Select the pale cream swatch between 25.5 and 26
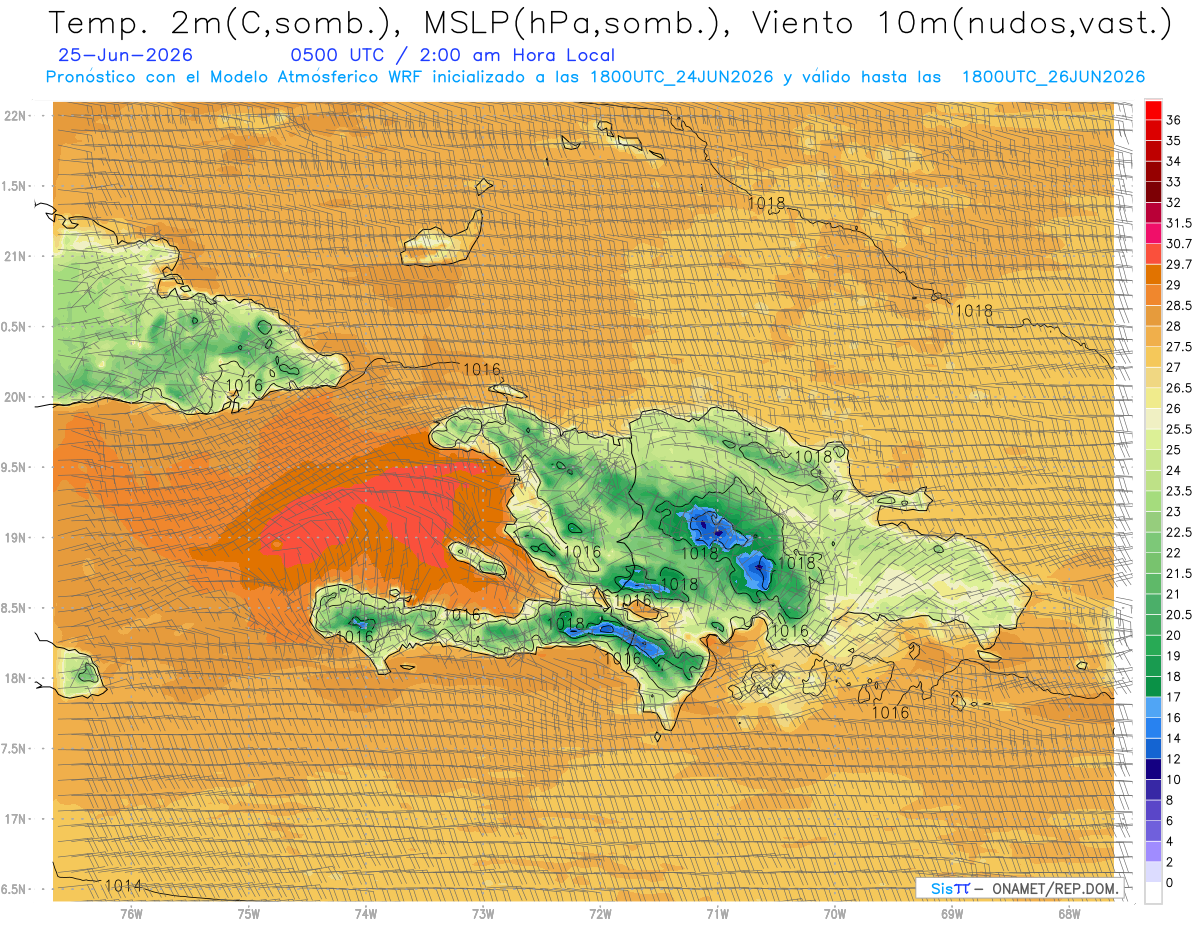The width and height of the screenshot is (1200, 927). click(1153, 418)
